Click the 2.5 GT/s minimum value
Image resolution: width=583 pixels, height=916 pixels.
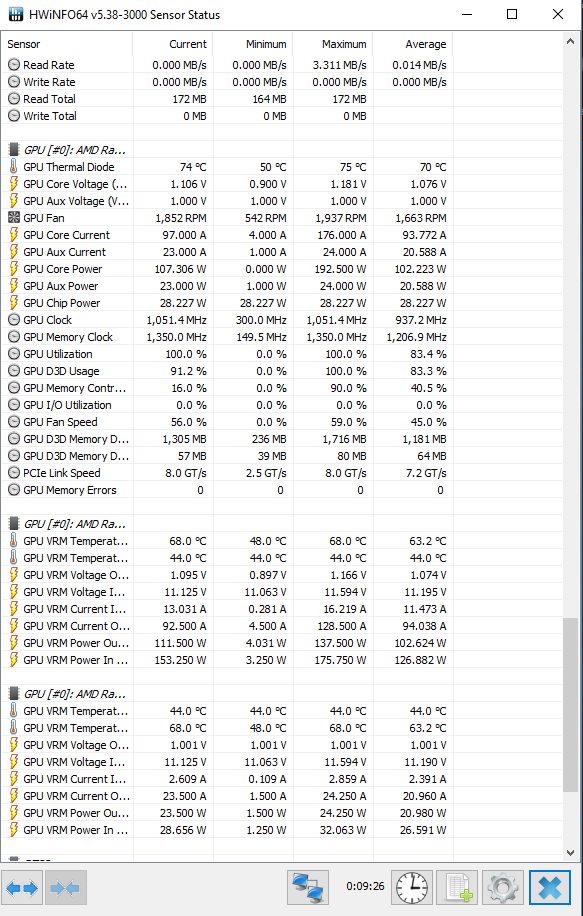pyautogui.click(x=266, y=473)
